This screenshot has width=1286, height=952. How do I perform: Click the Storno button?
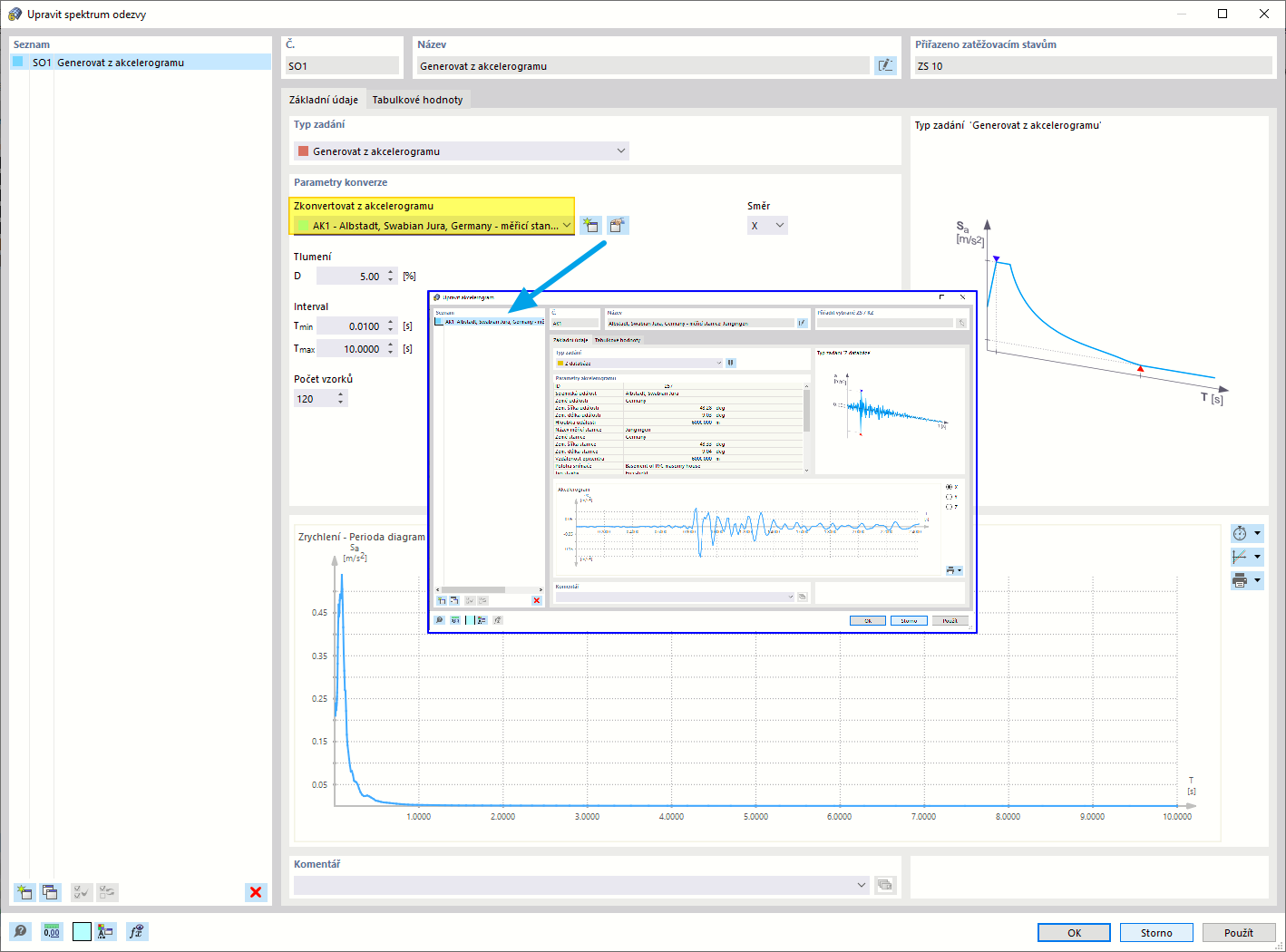pyautogui.click(x=1156, y=932)
